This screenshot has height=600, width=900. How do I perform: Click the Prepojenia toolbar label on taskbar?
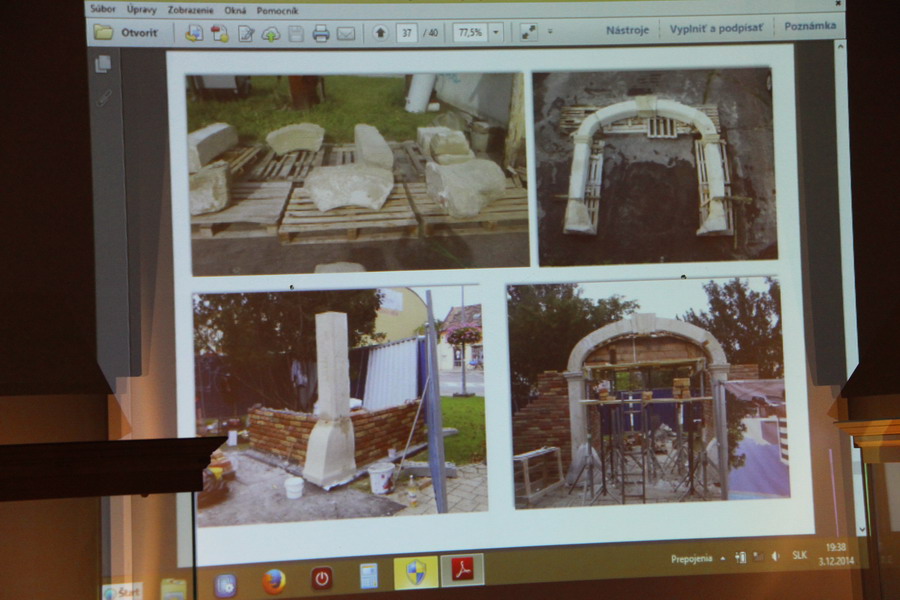pos(691,559)
